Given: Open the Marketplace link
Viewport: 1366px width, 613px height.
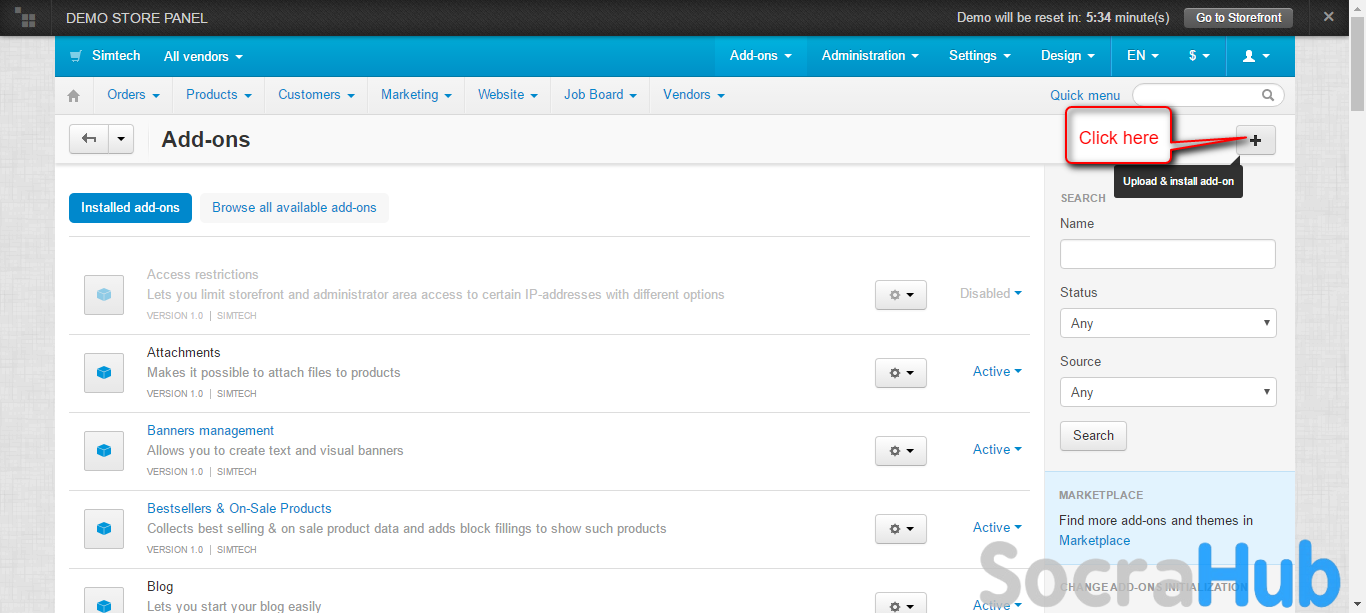Looking at the screenshot, I should click(x=1094, y=540).
